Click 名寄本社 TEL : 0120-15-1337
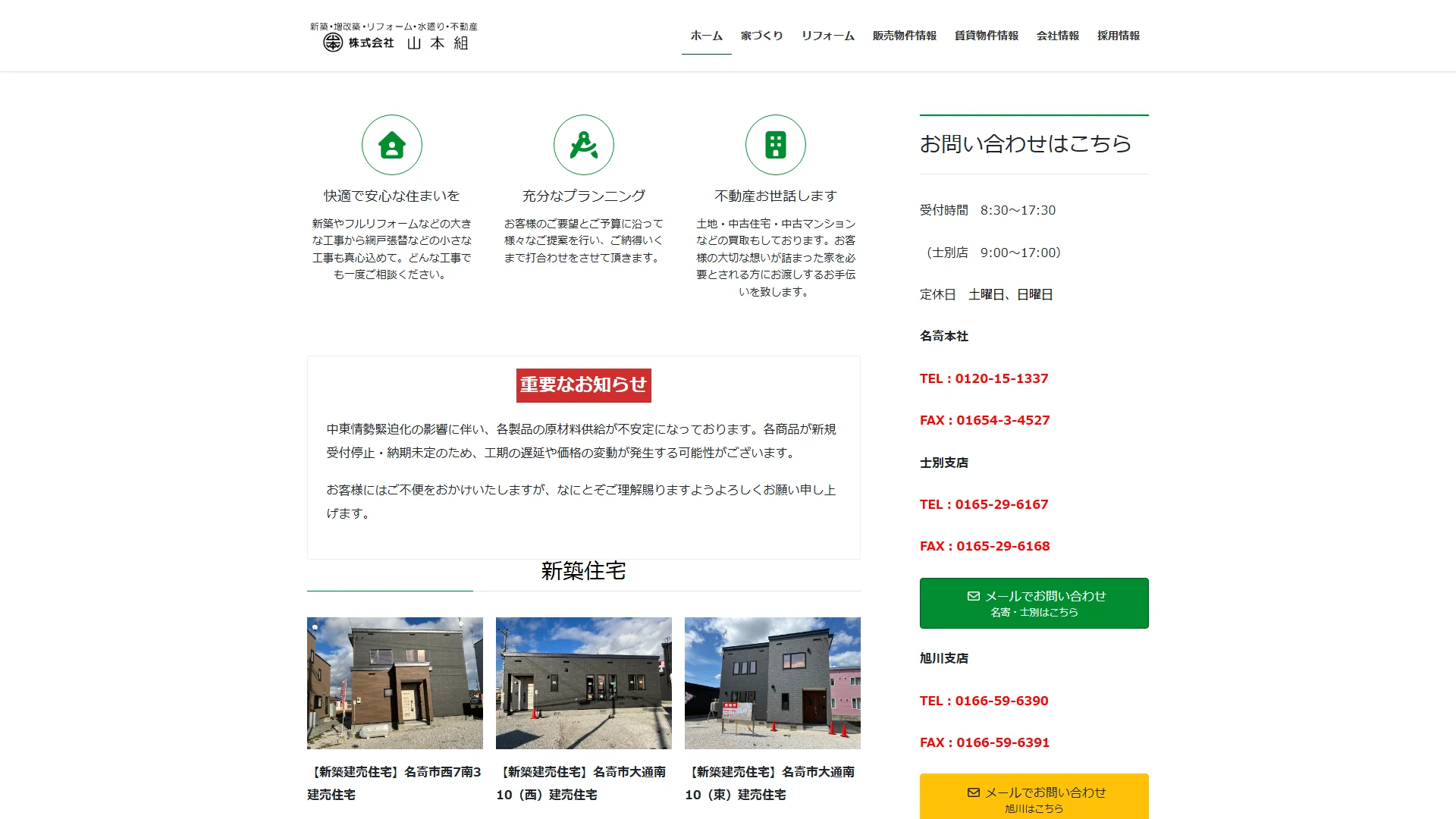 [x=984, y=378]
